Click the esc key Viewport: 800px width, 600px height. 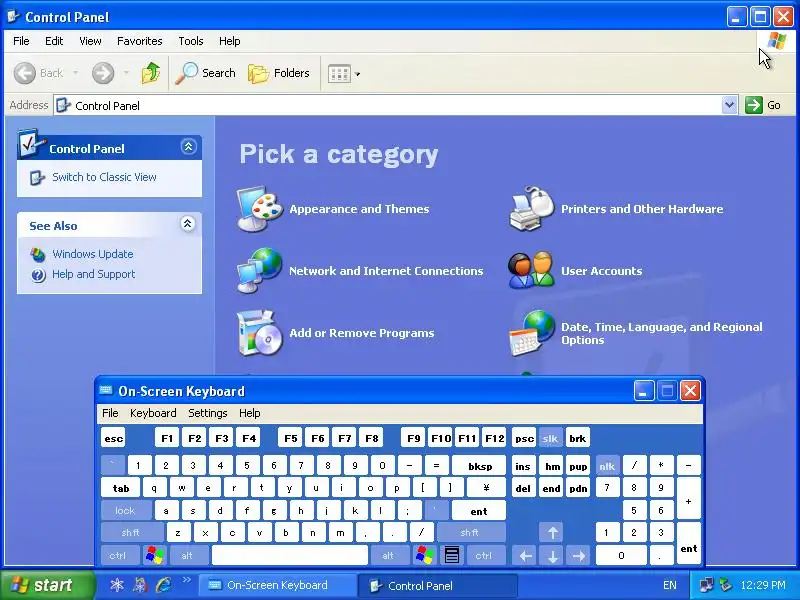click(x=113, y=438)
